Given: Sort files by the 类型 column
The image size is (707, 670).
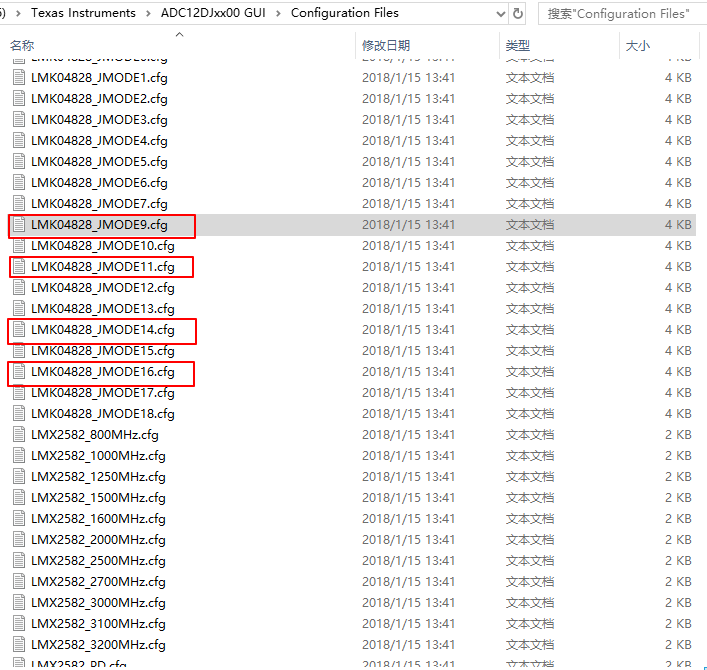Looking at the screenshot, I should click(x=518, y=46).
